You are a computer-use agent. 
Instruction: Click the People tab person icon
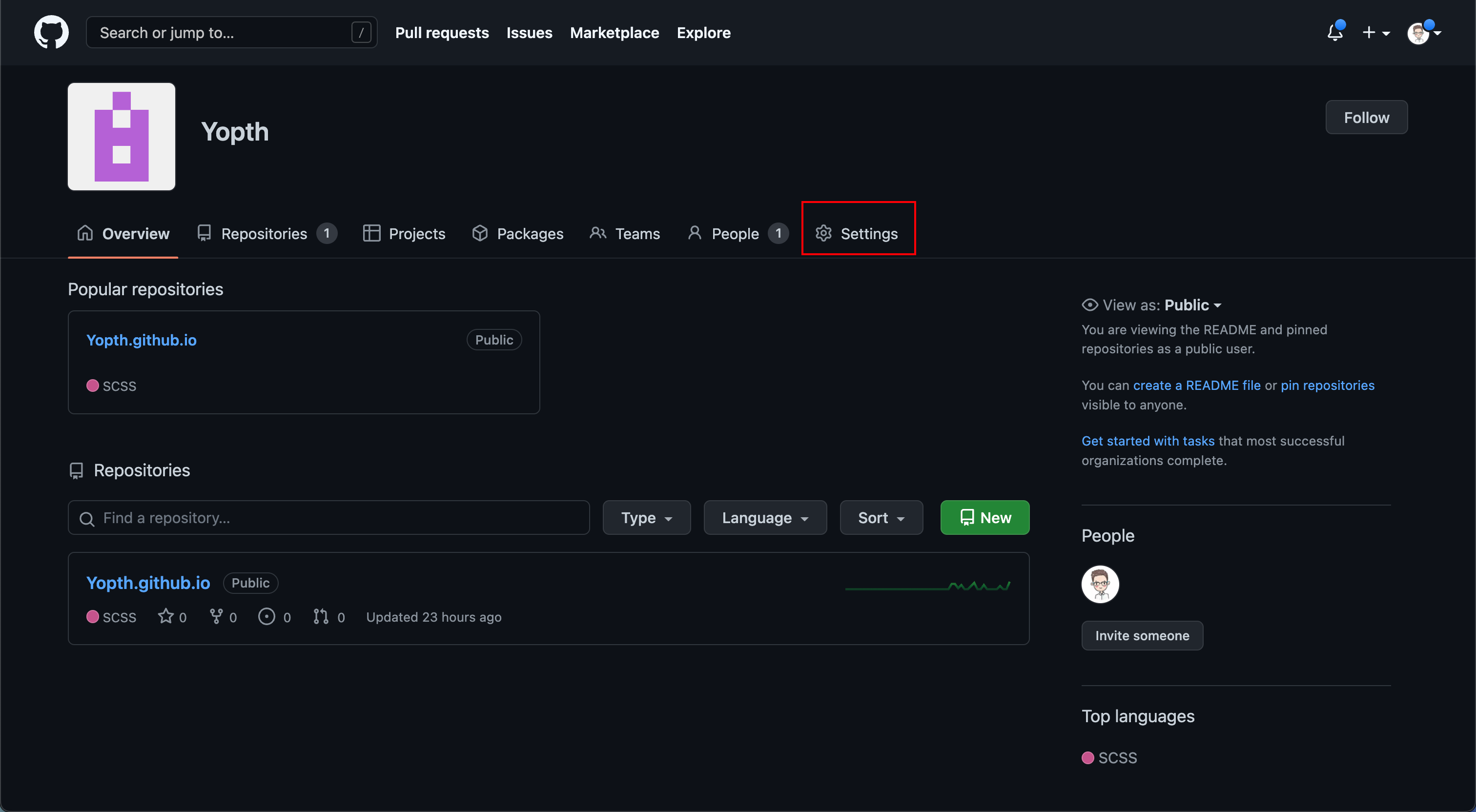[x=695, y=233]
